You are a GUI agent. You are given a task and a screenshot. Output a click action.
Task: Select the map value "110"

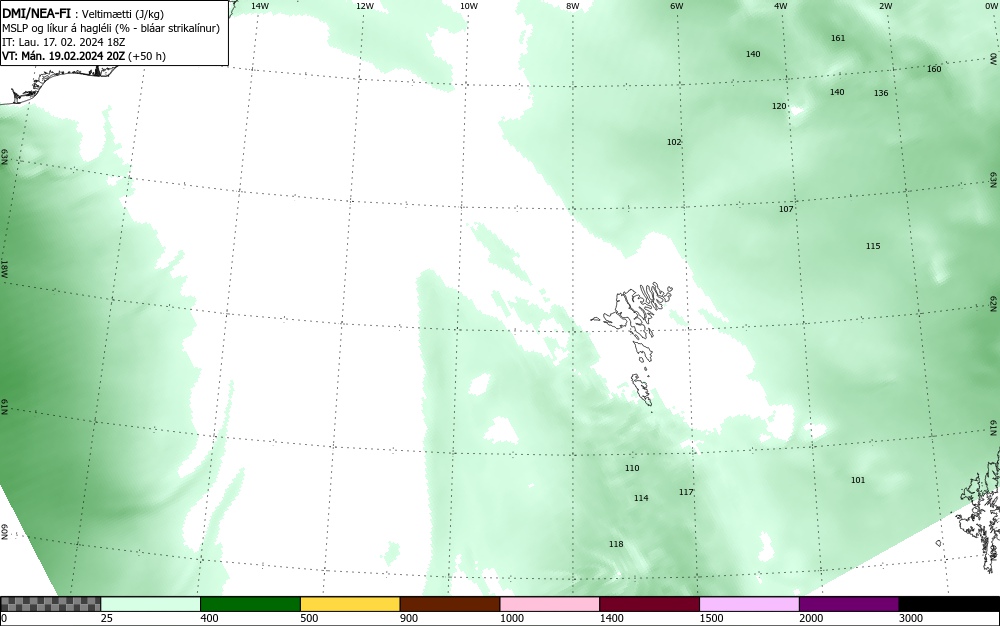[x=631, y=468]
